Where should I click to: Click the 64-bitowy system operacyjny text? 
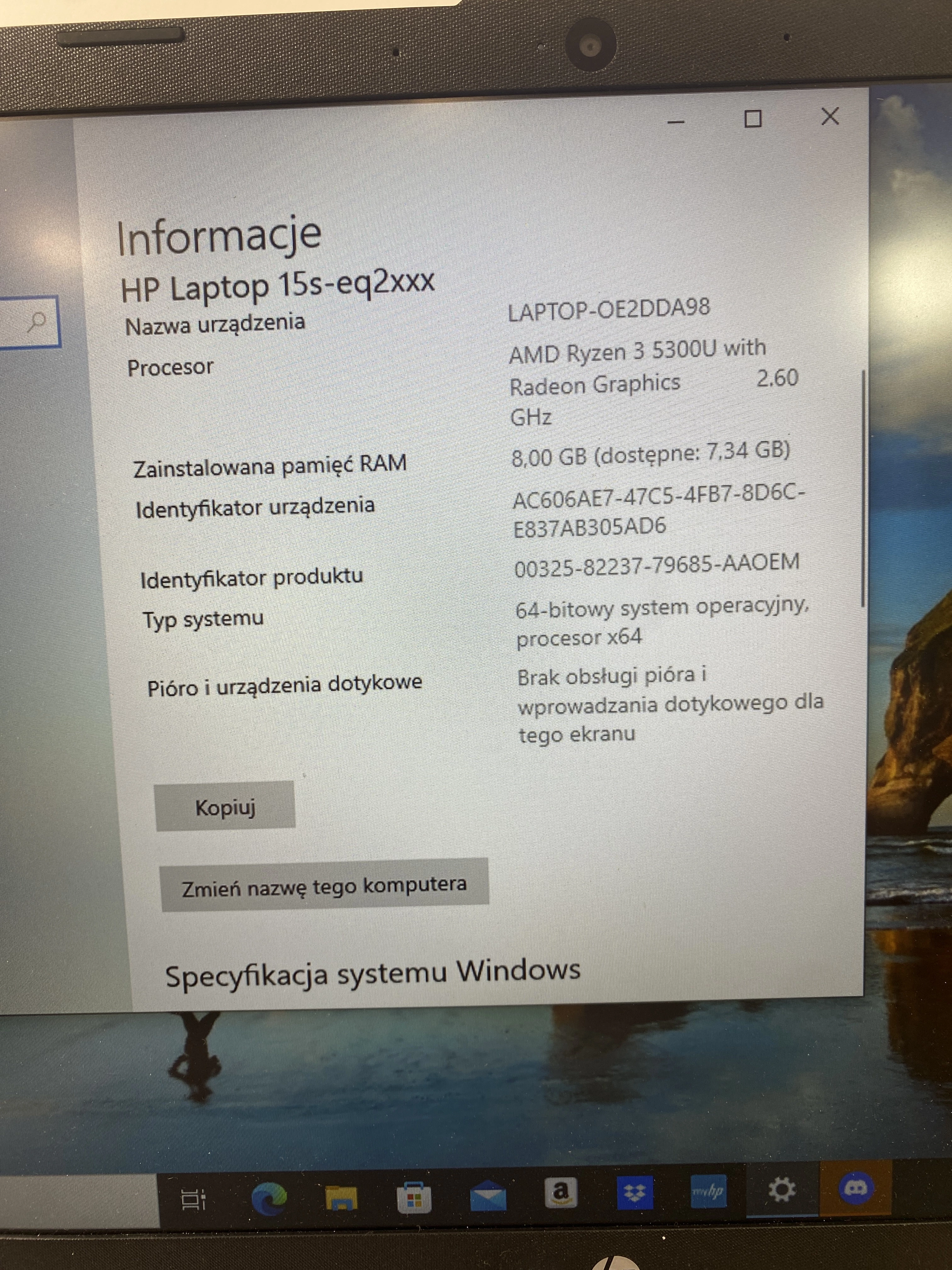point(662,622)
